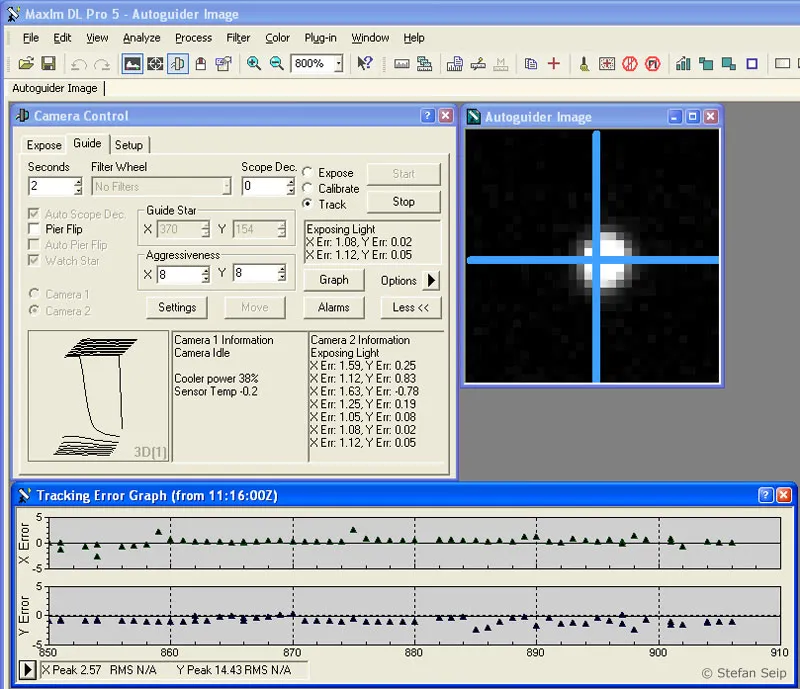This screenshot has width=800, height=689.
Task: Click the Seconds spinner arrows
Action: (x=78, y=186)
